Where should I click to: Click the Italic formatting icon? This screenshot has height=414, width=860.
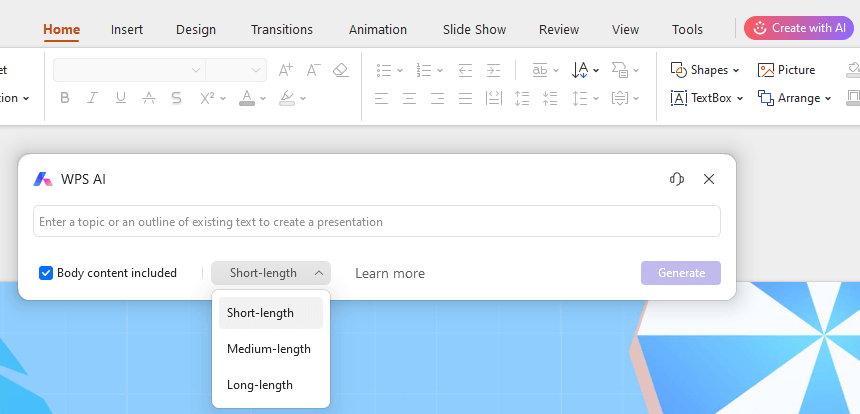[93, 98]
